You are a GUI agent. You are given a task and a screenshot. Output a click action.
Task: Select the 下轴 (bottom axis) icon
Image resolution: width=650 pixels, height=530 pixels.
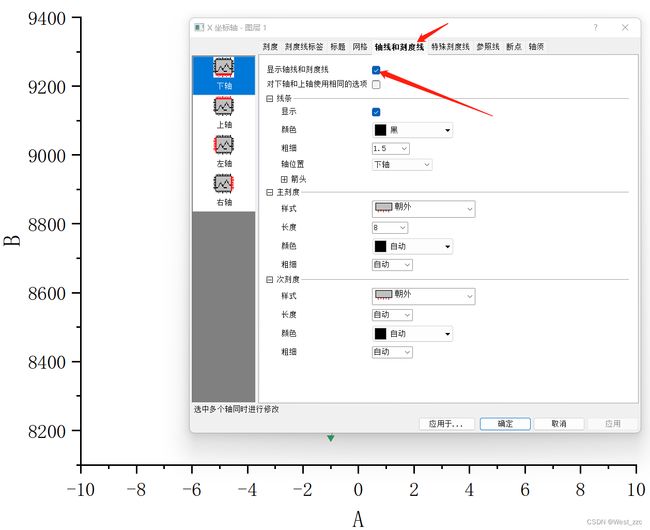click(224, 72)
